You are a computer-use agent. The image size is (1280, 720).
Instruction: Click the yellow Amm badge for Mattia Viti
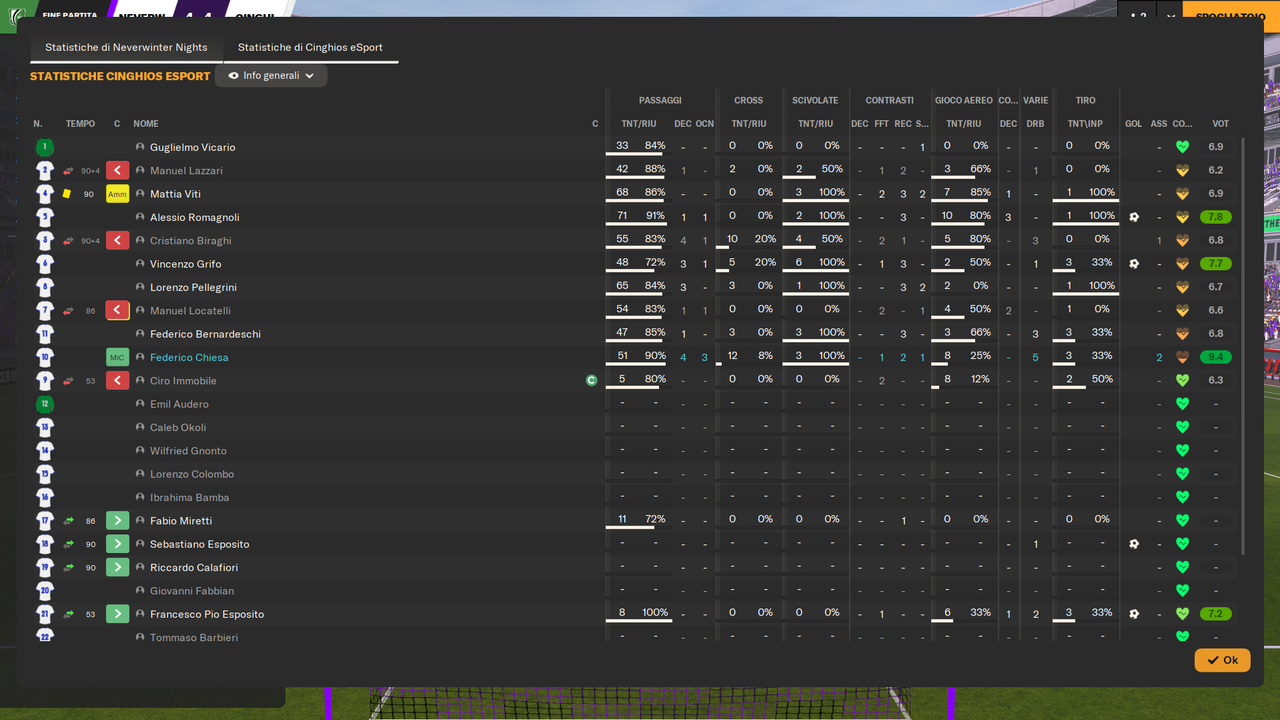(x=117, y=194)
